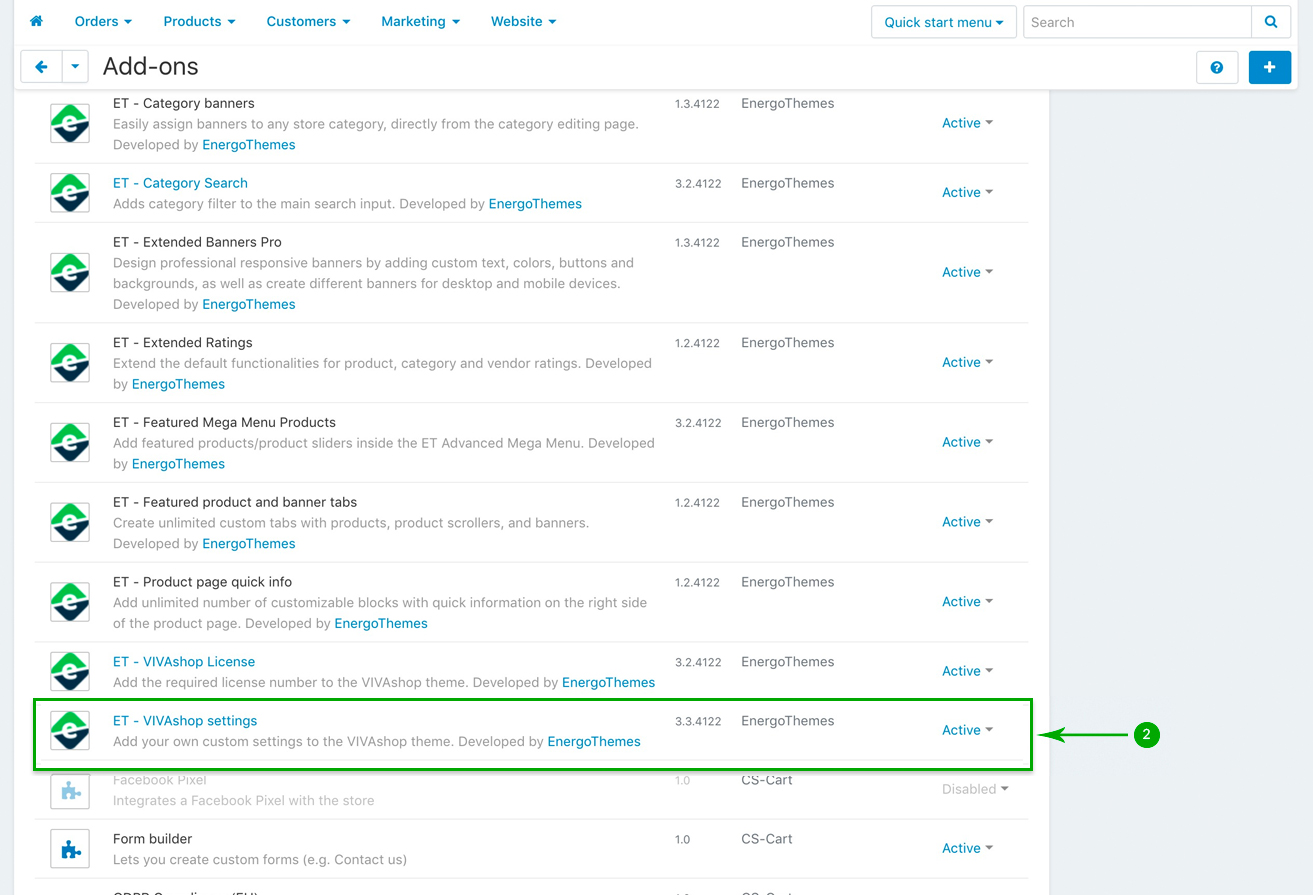Click EnergoThemes link in Category Search description
The width and height of the screenshot is (1313, 895).
point(535,204)
